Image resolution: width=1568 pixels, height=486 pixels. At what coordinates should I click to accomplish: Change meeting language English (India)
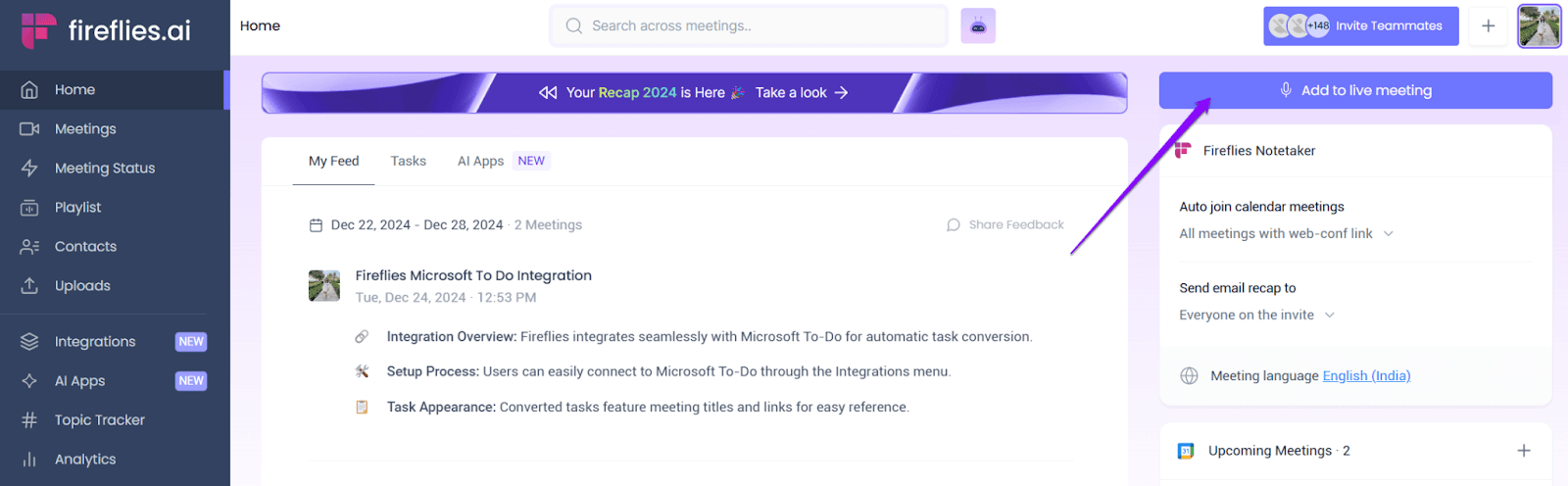pos(1366,376)
